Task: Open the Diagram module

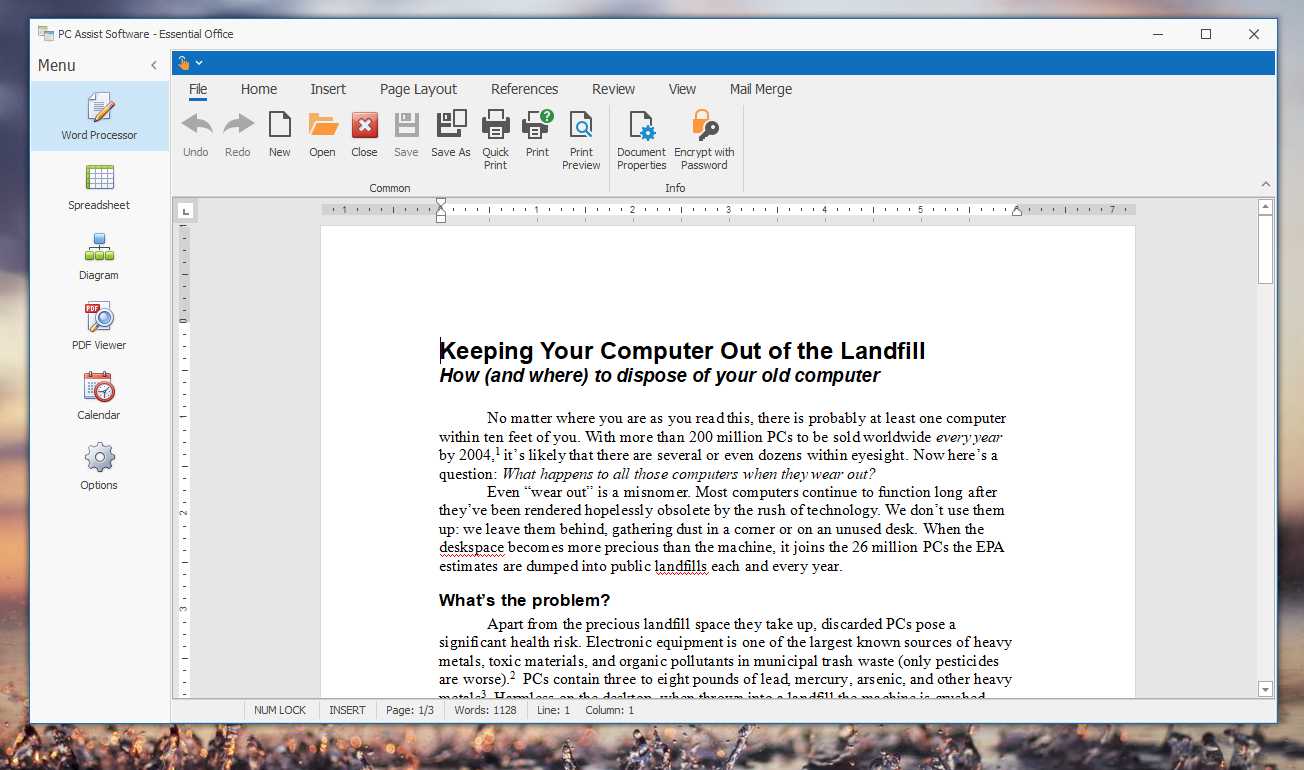Action: (99, 256)
